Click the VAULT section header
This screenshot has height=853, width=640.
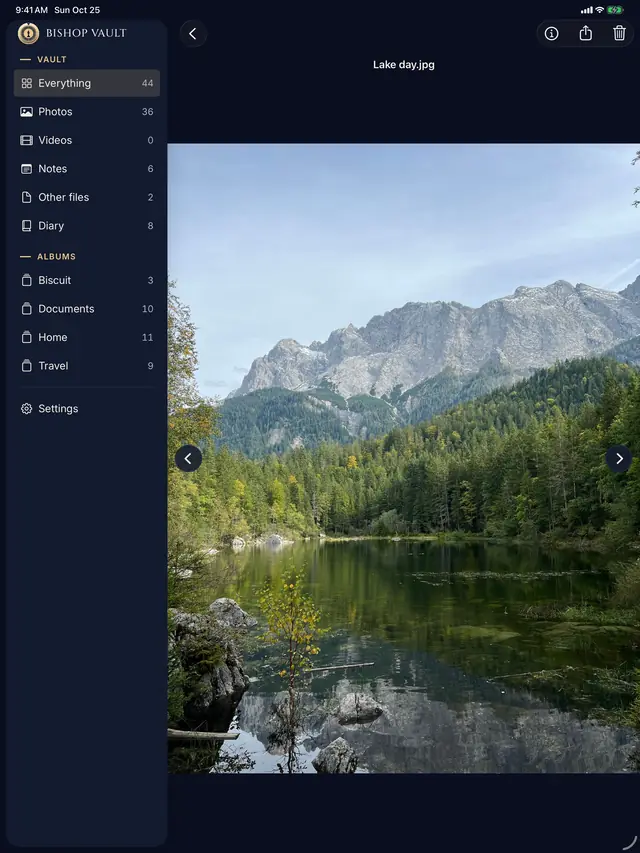(x=52, y=59)
